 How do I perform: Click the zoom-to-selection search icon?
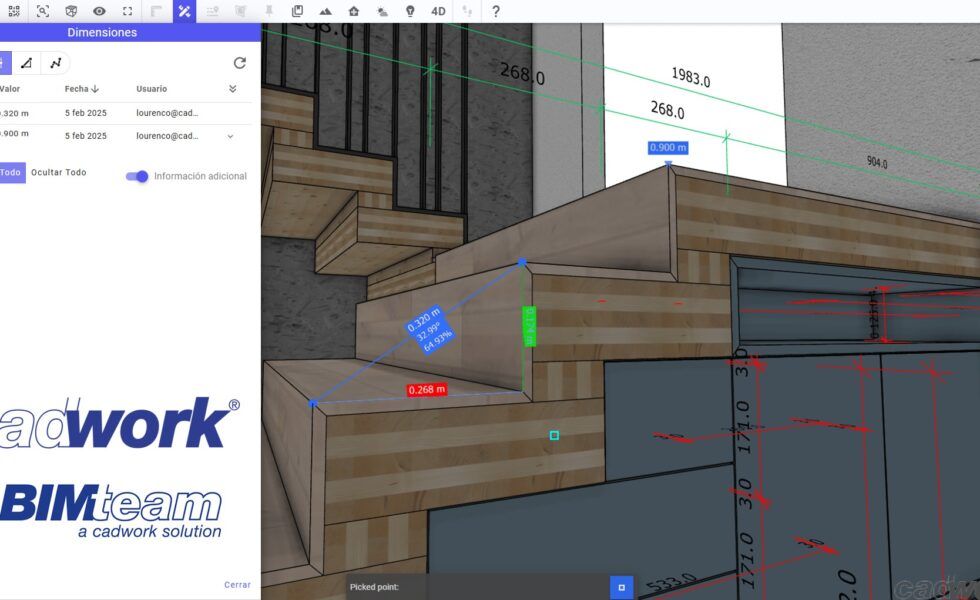coord(43,11)
